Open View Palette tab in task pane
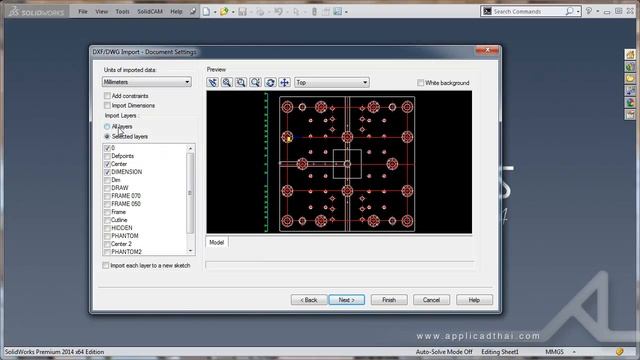640x360 pixels. pos(630,91)
